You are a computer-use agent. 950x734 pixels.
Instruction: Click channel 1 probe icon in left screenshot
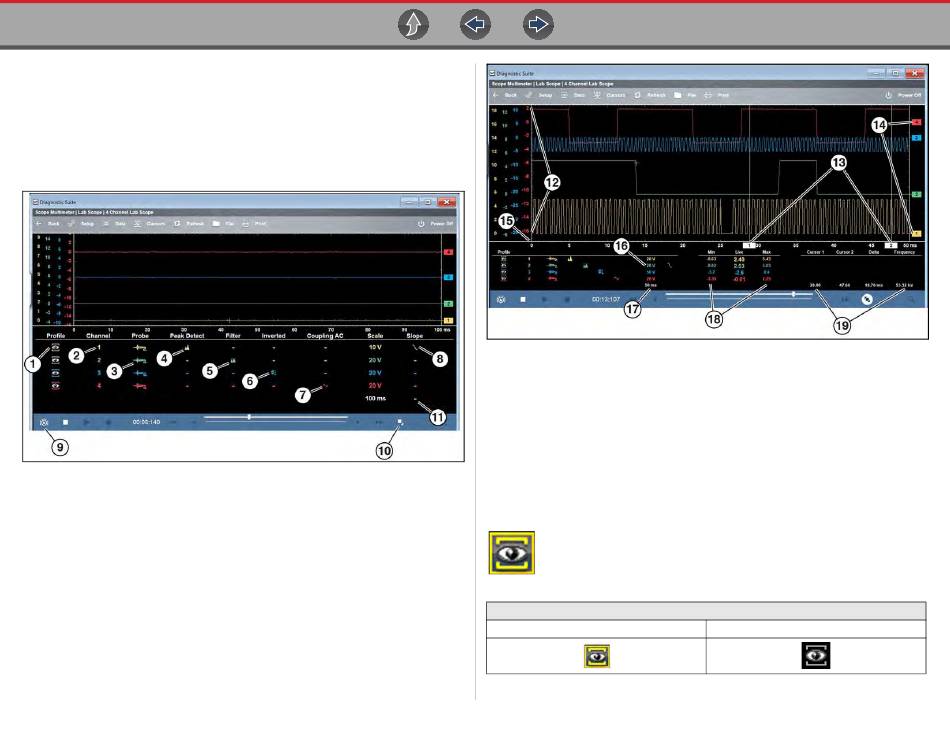click(x=140, y=347)
